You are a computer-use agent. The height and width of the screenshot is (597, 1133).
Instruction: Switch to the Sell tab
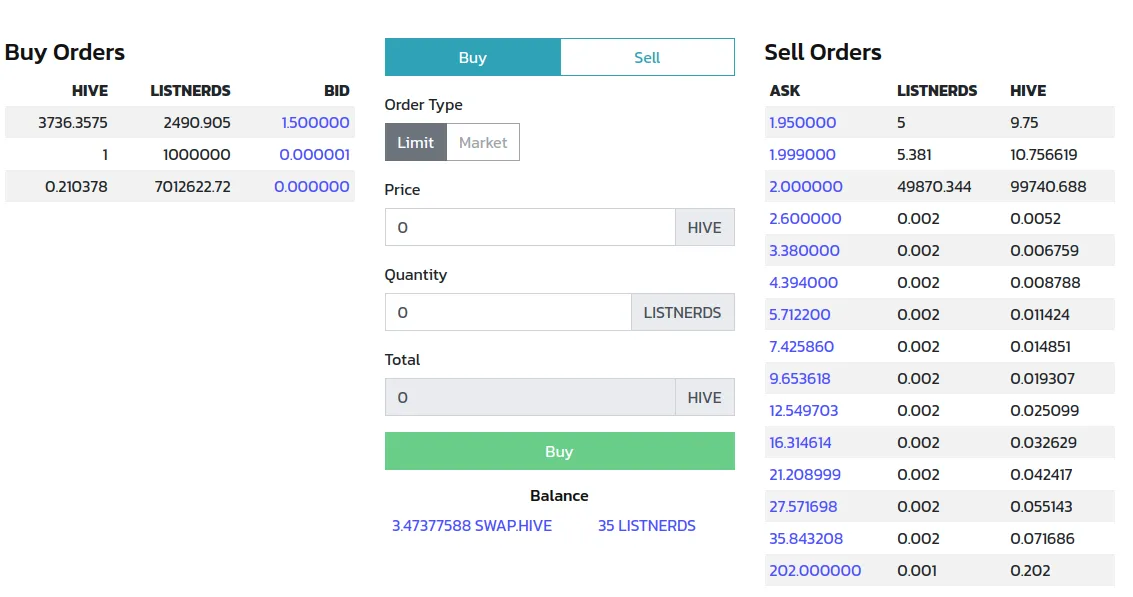point(647,57)
